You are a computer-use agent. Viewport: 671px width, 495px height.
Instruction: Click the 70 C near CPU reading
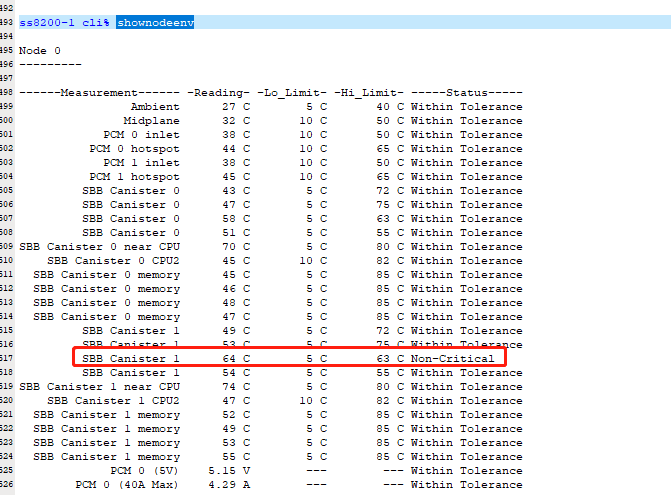tap(236, 247)
